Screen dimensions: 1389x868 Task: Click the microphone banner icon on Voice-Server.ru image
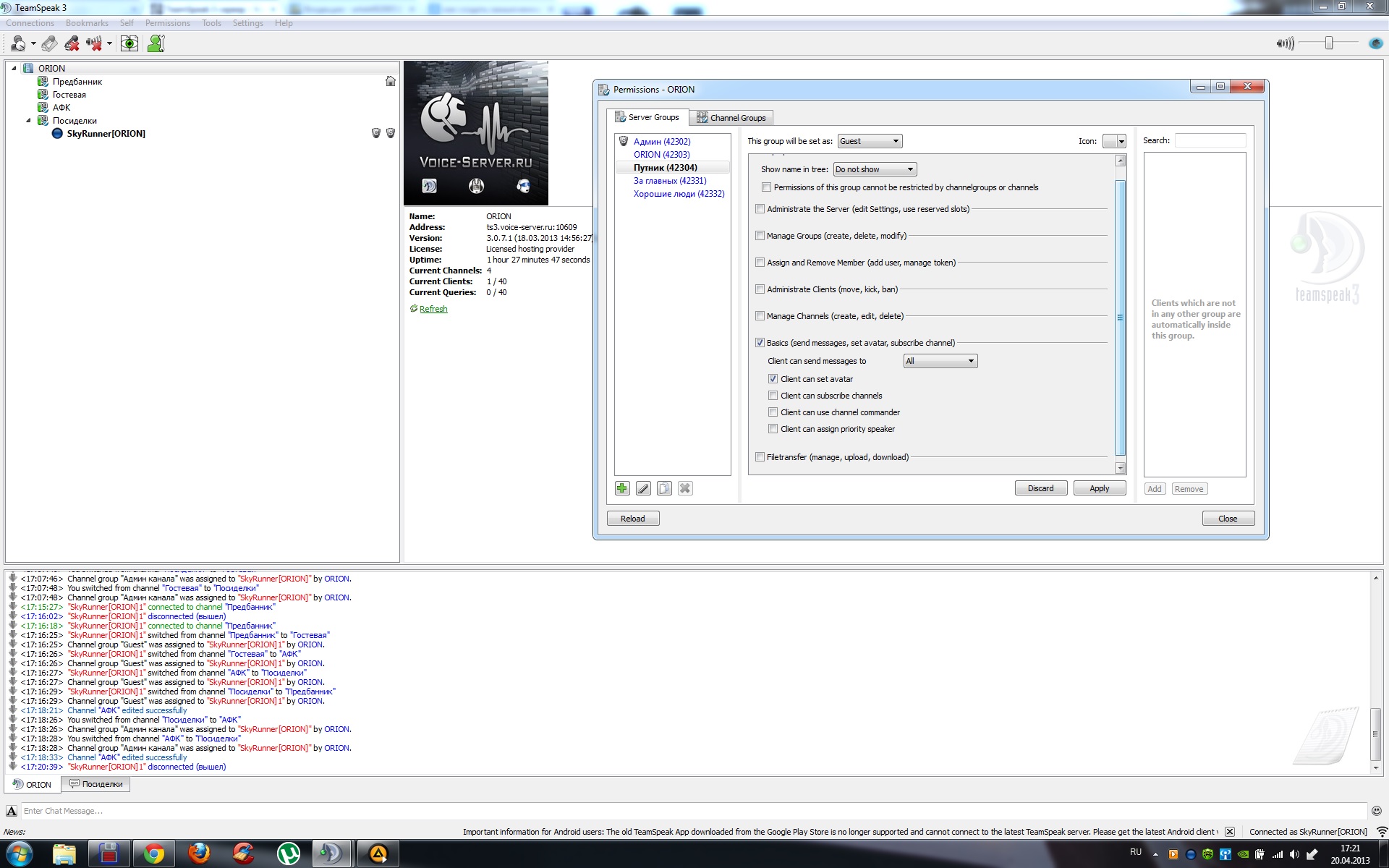point(476,186)
